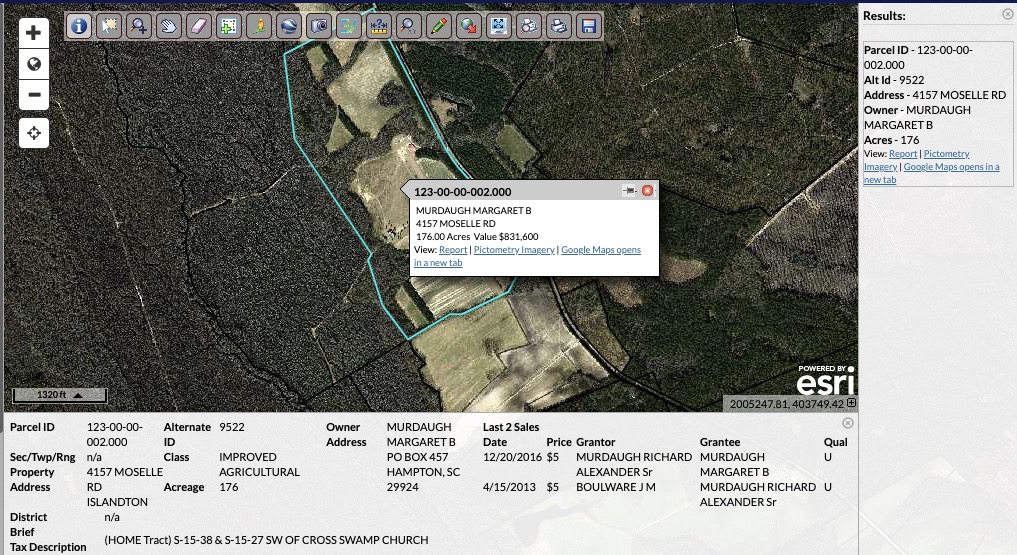This screenshot has width=1017, height=555.
Task: Expand the coordinates display plus box
Action: (x=851, y=403)
